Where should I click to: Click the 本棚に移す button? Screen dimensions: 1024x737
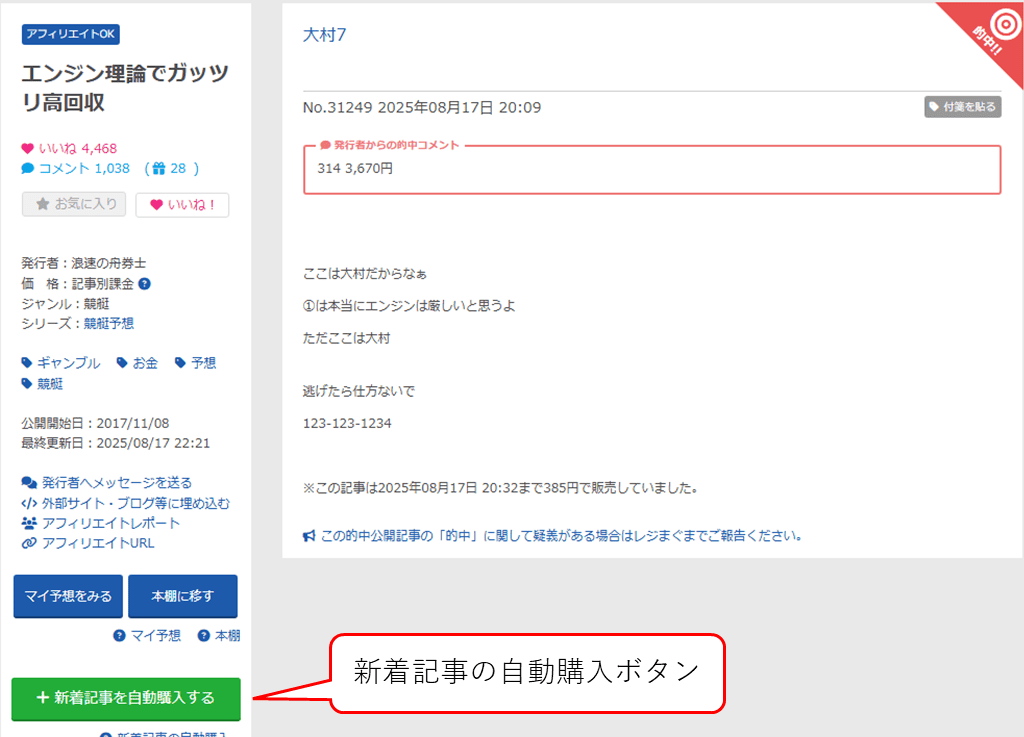click(x=183, y=596)
